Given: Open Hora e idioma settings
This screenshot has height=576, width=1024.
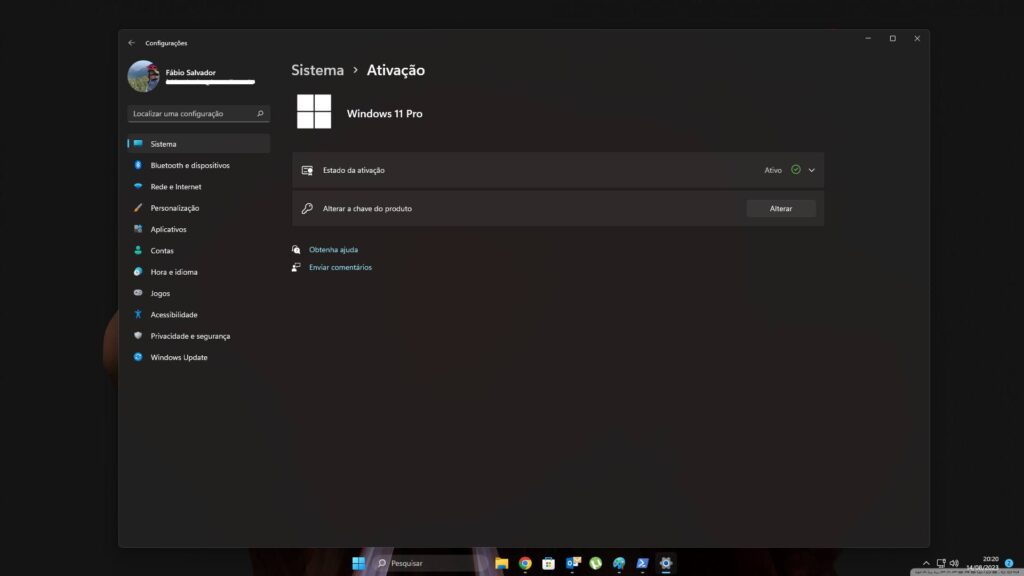Looking at the screenshot, I should click(x=199, y=272).
